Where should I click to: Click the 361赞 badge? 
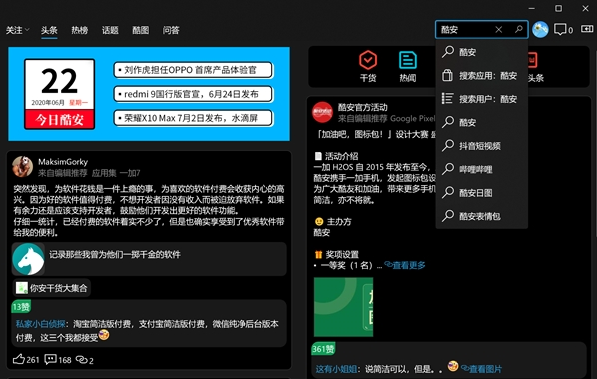323,349
